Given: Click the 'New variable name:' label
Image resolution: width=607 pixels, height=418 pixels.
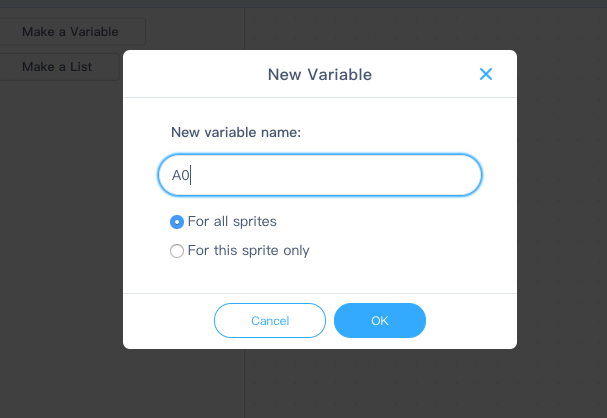Looking at the screenshot, I should (236, 132).
